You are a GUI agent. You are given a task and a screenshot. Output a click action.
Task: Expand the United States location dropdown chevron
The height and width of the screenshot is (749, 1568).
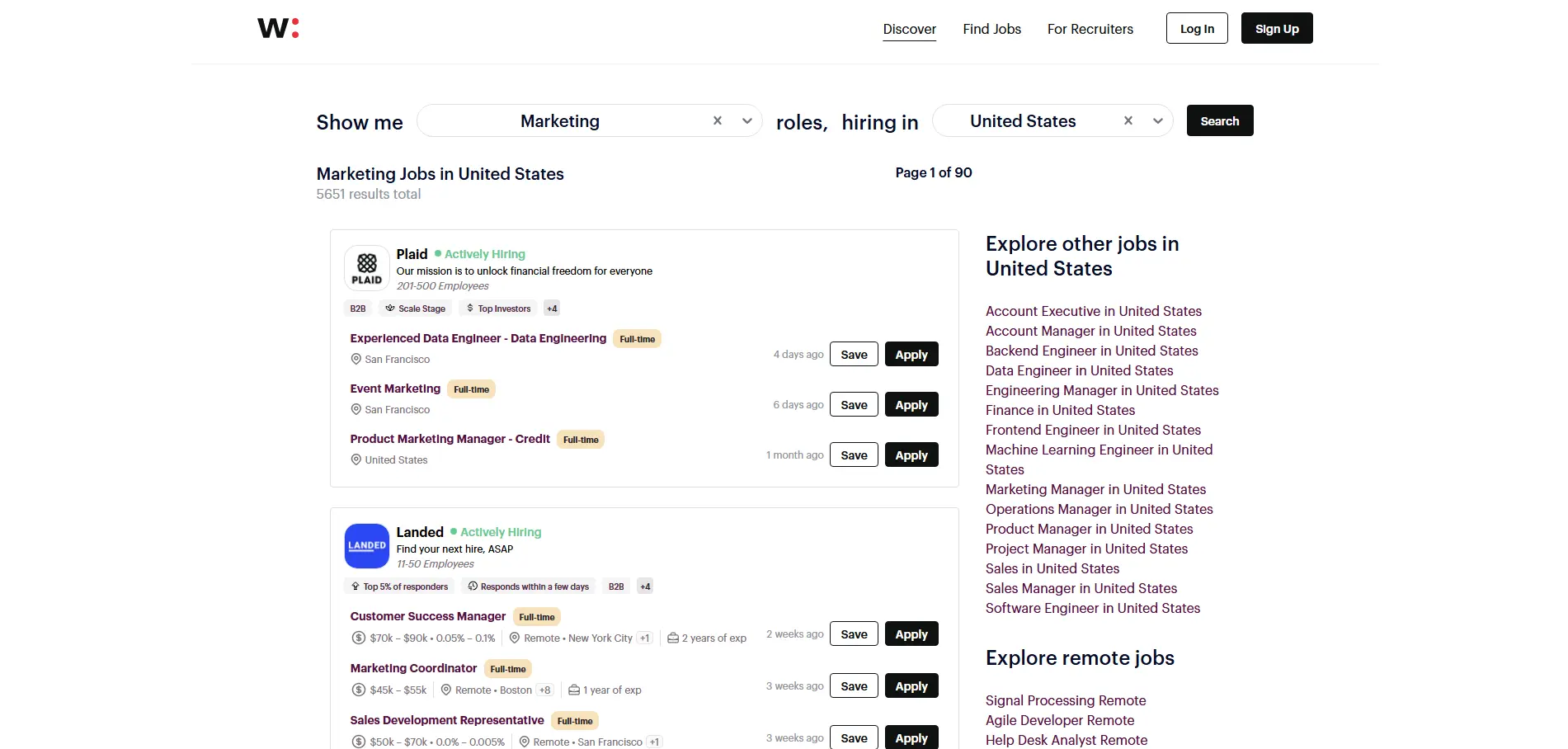(1158, 120)
